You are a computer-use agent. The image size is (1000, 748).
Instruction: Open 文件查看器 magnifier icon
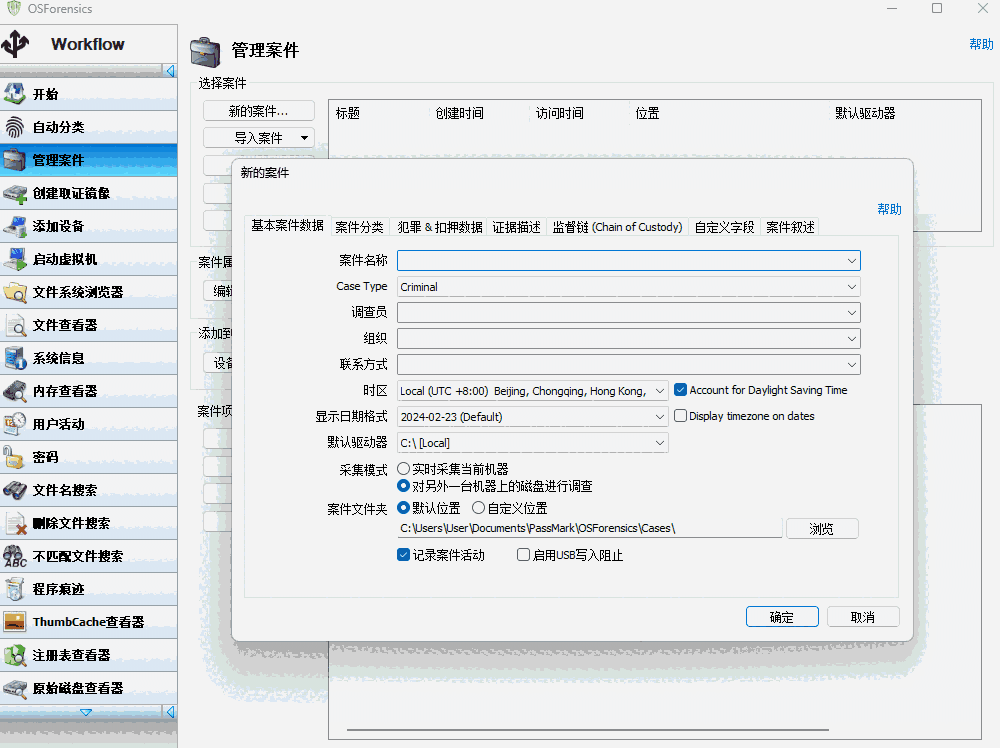pyautogui.click(x=15, y=325)
